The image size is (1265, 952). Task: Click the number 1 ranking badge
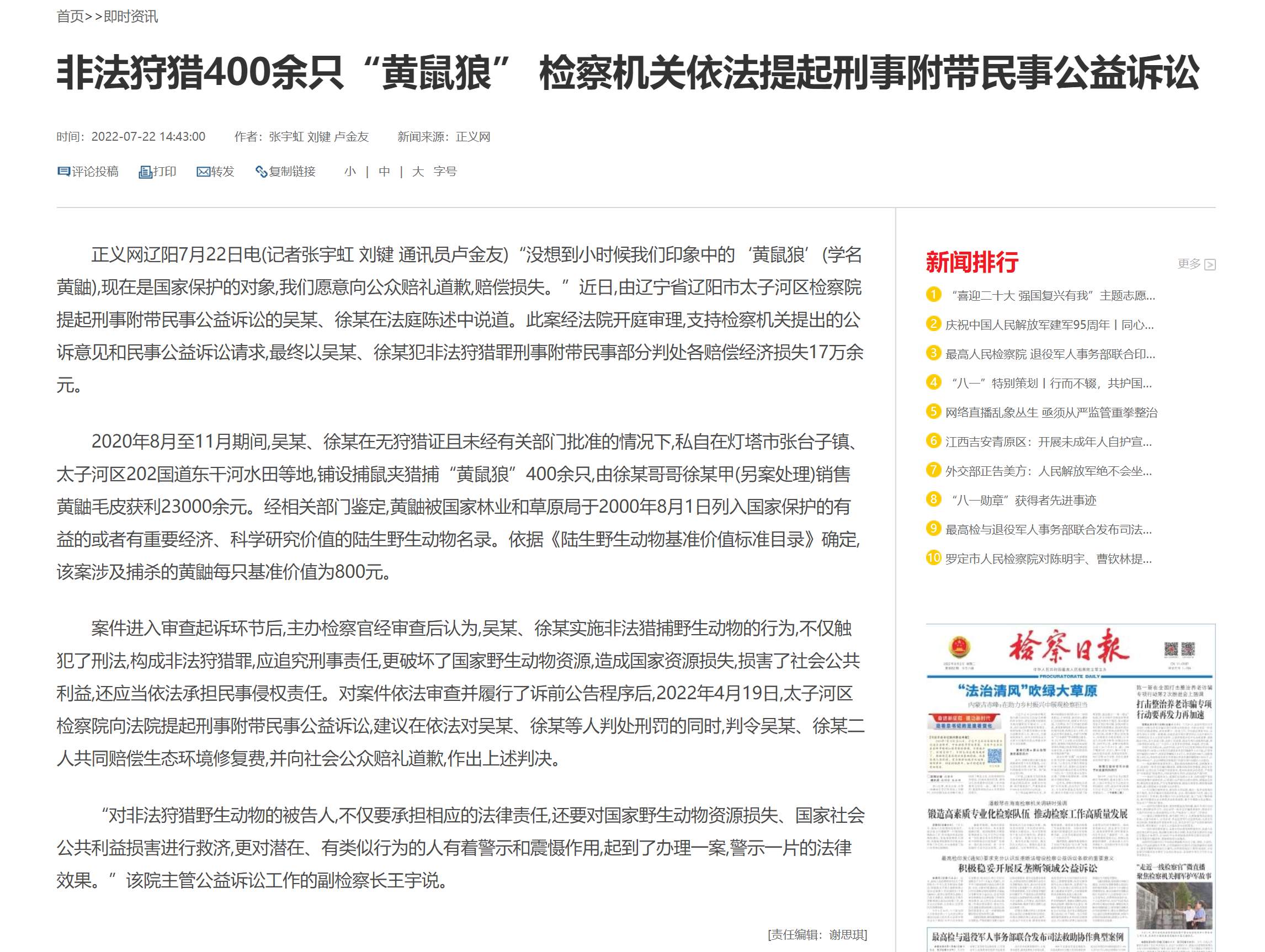933,295
